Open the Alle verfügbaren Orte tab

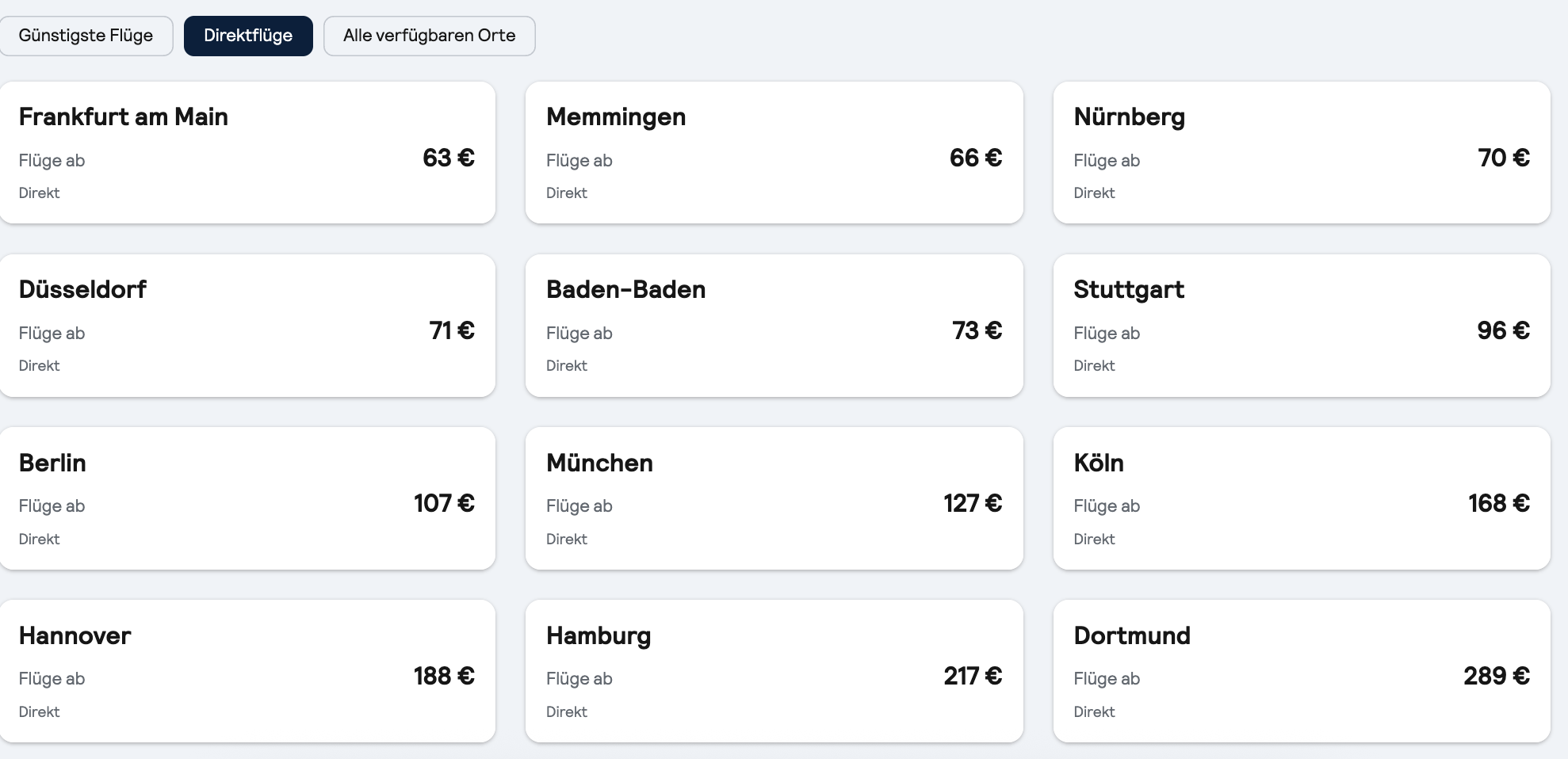pos(429,36)
